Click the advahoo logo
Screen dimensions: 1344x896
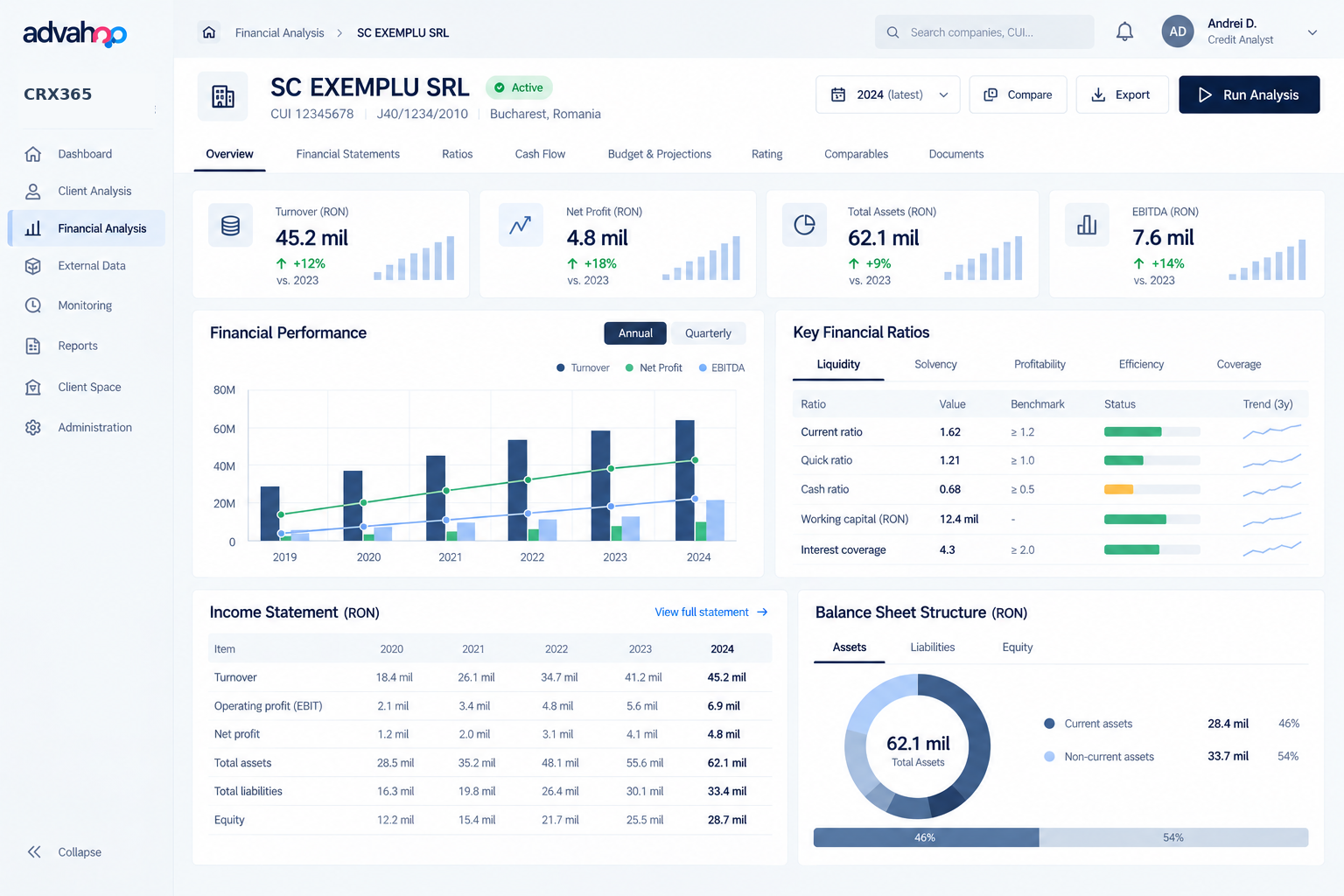tap(74, 33)
